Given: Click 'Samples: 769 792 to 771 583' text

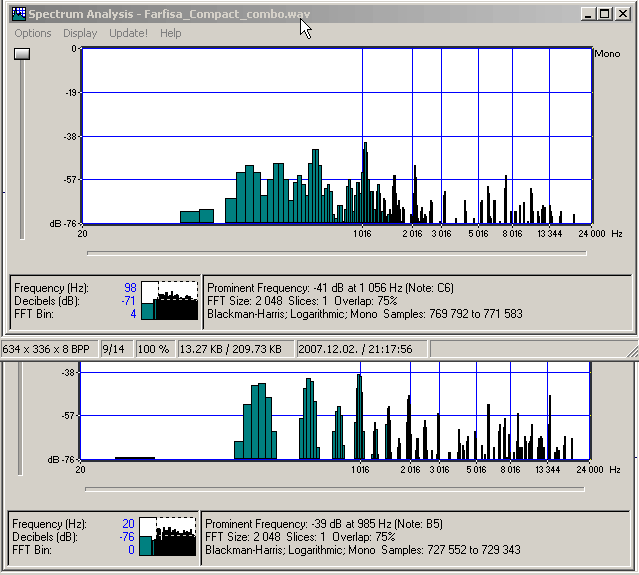Looking at the screenshot, I should [453, 314].
